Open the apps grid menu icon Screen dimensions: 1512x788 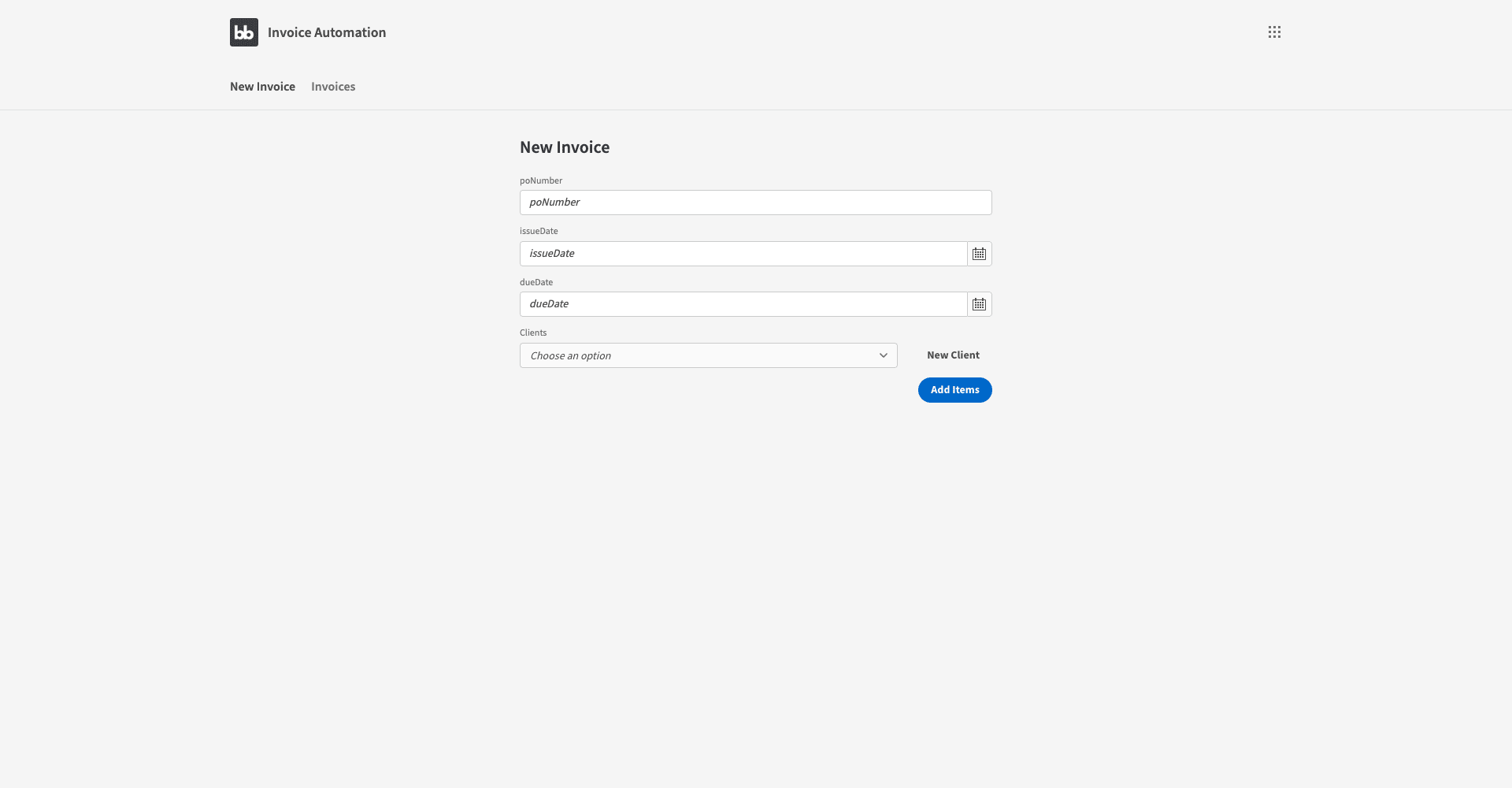pyautogui.click(x=1274, y=32)
